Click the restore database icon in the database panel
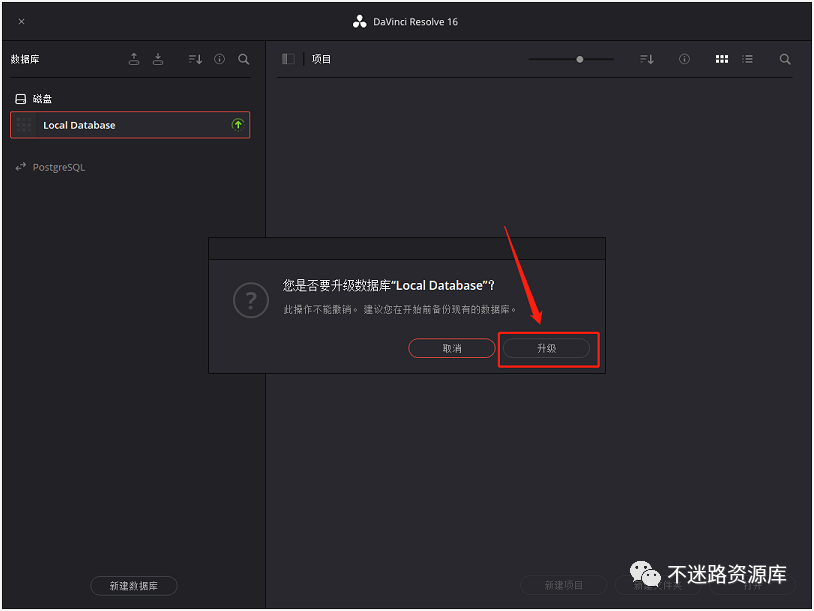This screenshot has width=814, height=611. pyautogui.click(x=158, y=59)
